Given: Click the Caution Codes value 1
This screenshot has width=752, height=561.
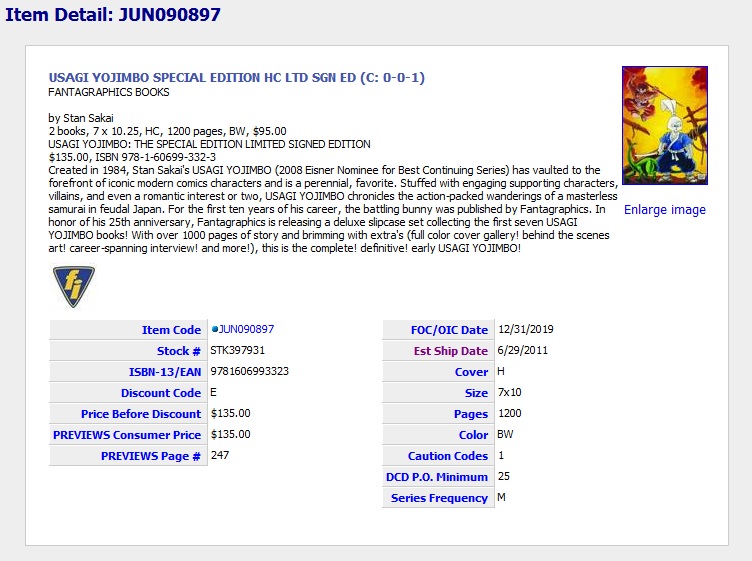Looking at the screenshot, I should 501,455.
